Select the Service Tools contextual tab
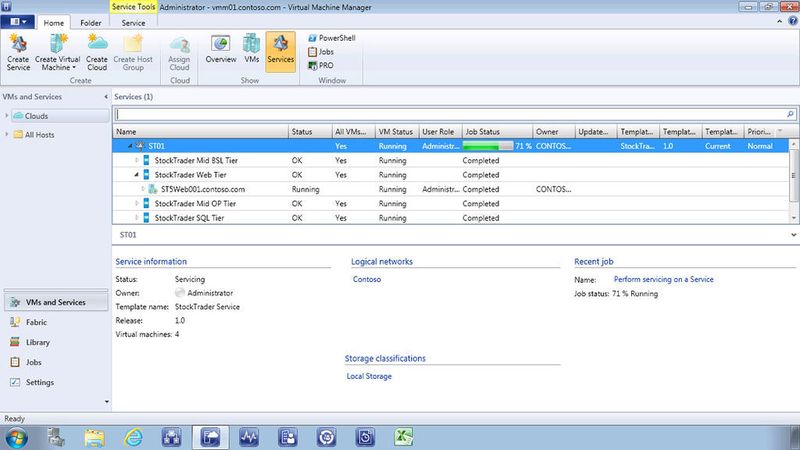Viewport: 800px width, 450px height. [133, 7]
